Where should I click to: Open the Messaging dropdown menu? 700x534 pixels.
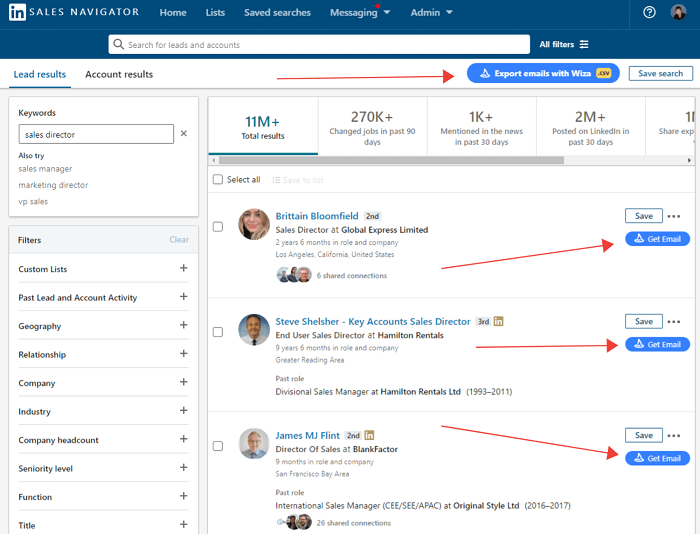360,12
